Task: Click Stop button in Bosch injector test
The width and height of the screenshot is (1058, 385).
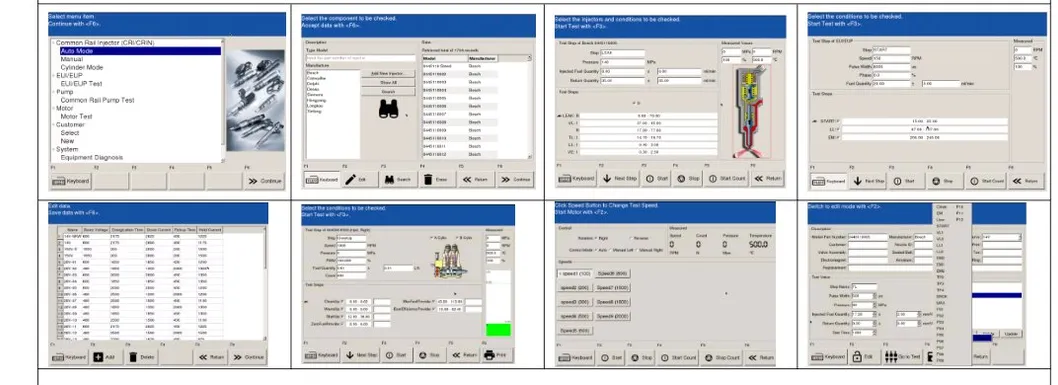Action: (x=688, y=179)
